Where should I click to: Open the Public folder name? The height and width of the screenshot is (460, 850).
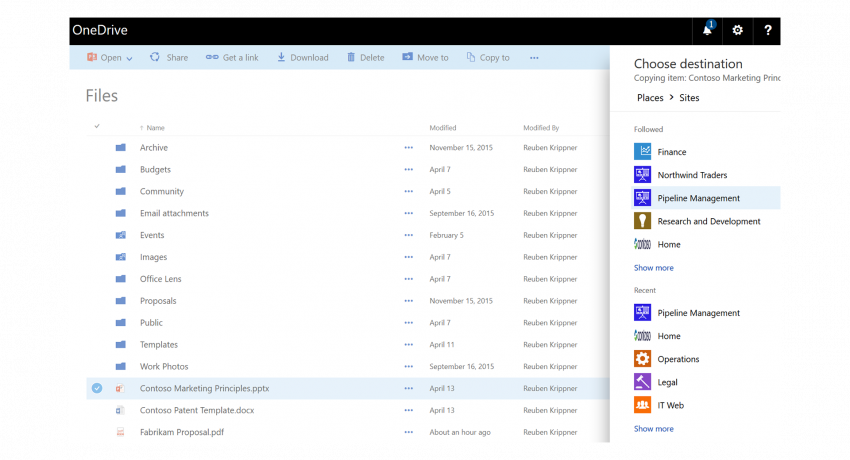[151, 323]
